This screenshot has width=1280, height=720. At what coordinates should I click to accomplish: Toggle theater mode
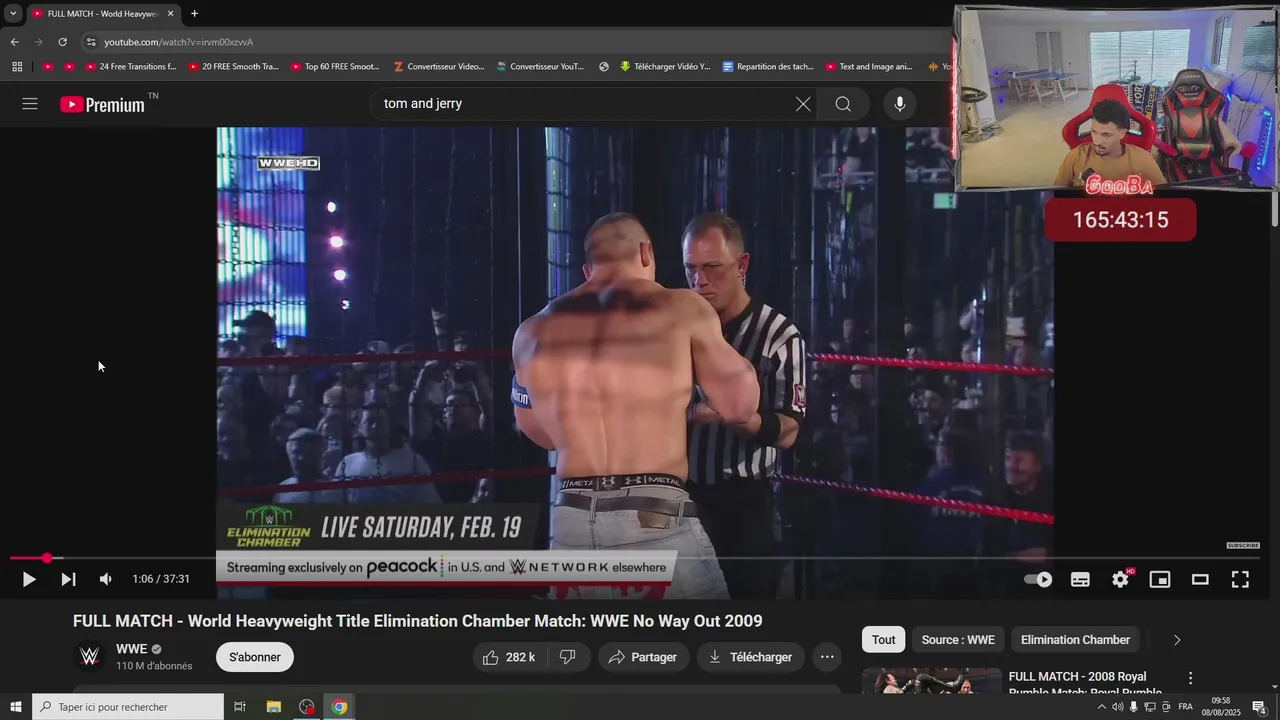[x=1200, y=579]
